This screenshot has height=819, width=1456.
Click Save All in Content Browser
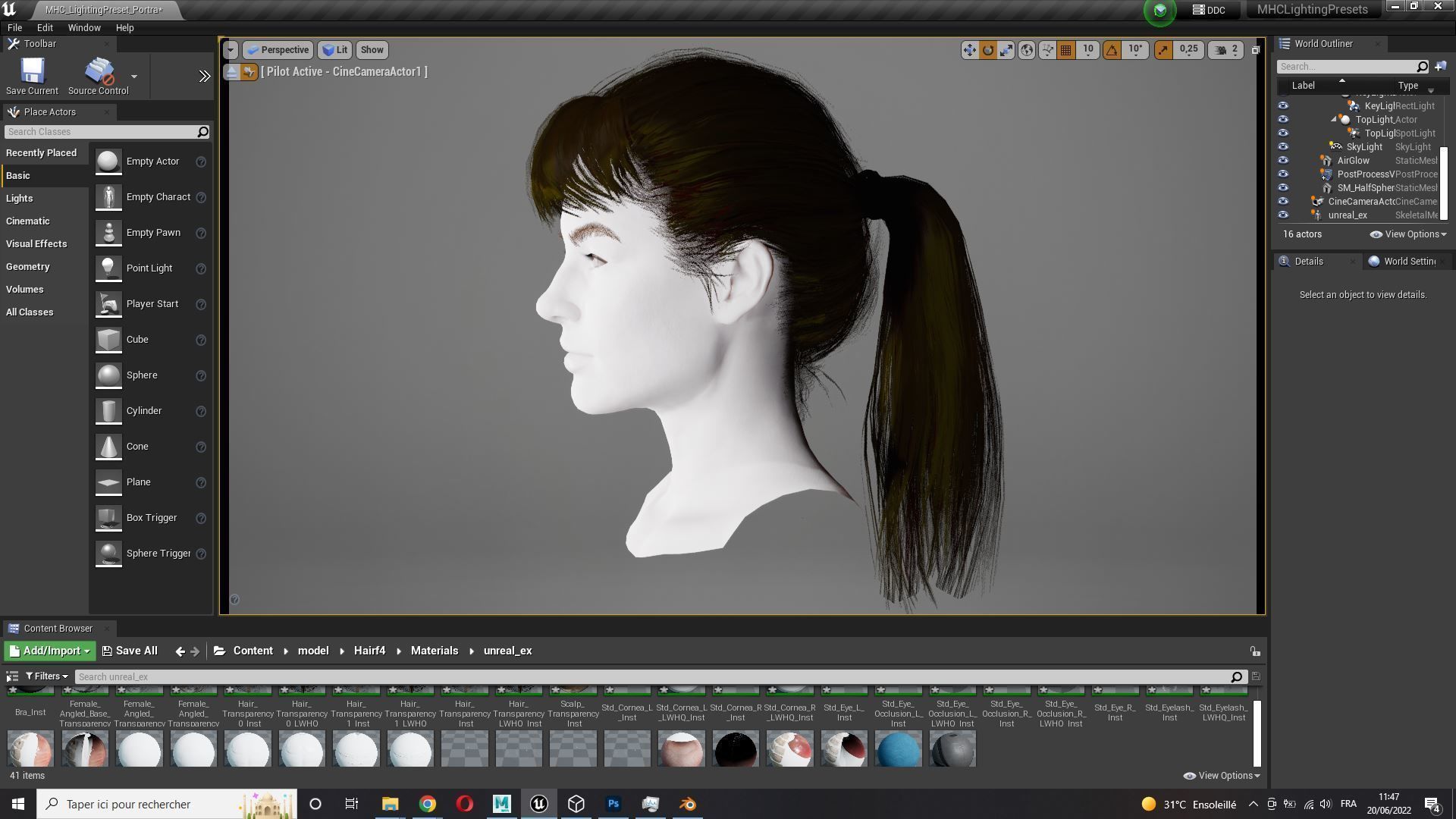point(130,651)
